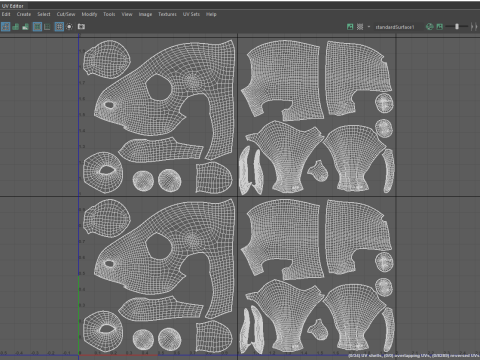Click the update texture refresh icon
480x360 pixels.
tap(430, 27)
